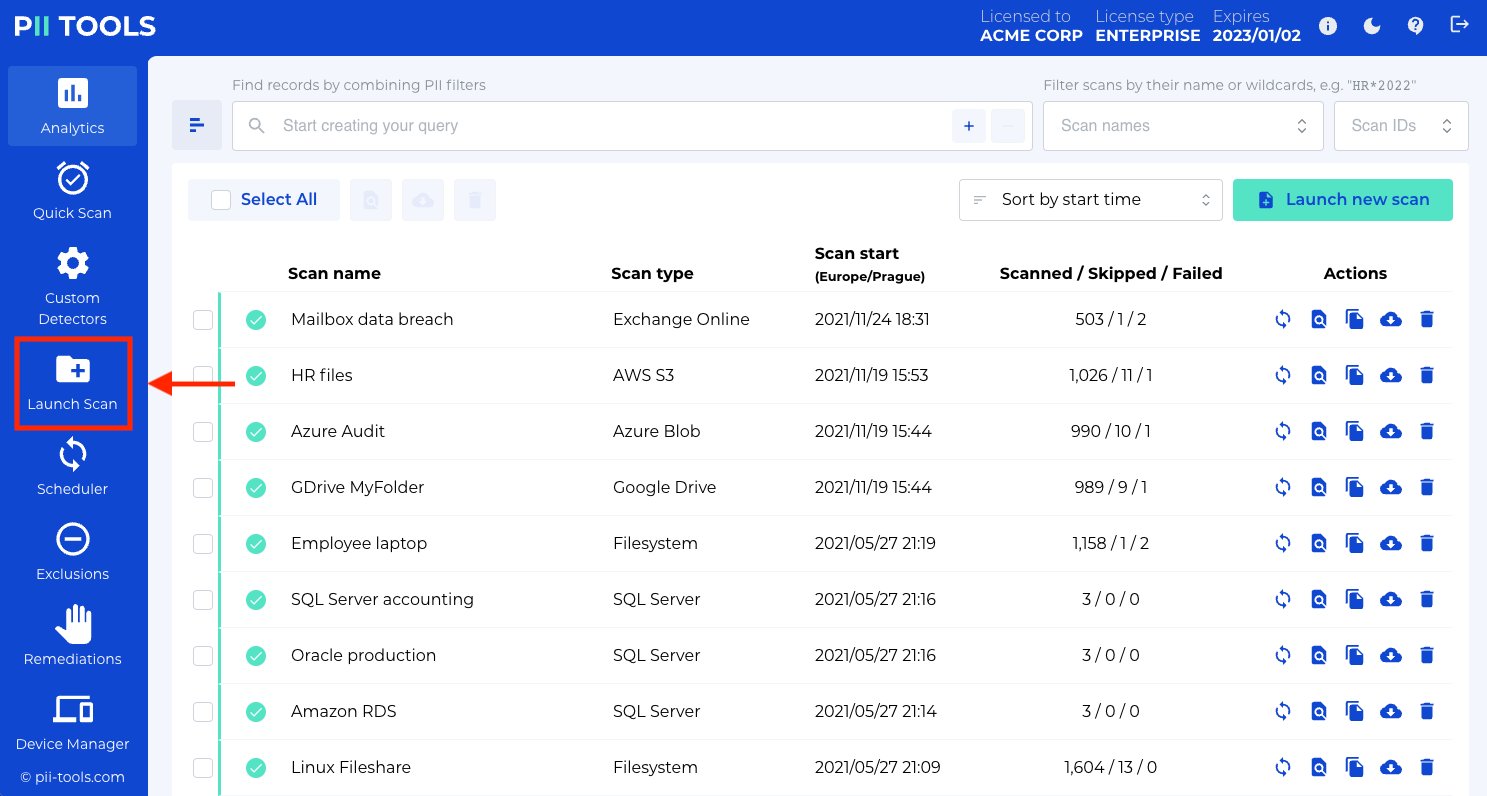Download results for the HR files scan
The width and height of the screenshot is (1487, 796).
[x=1391, y=375]
